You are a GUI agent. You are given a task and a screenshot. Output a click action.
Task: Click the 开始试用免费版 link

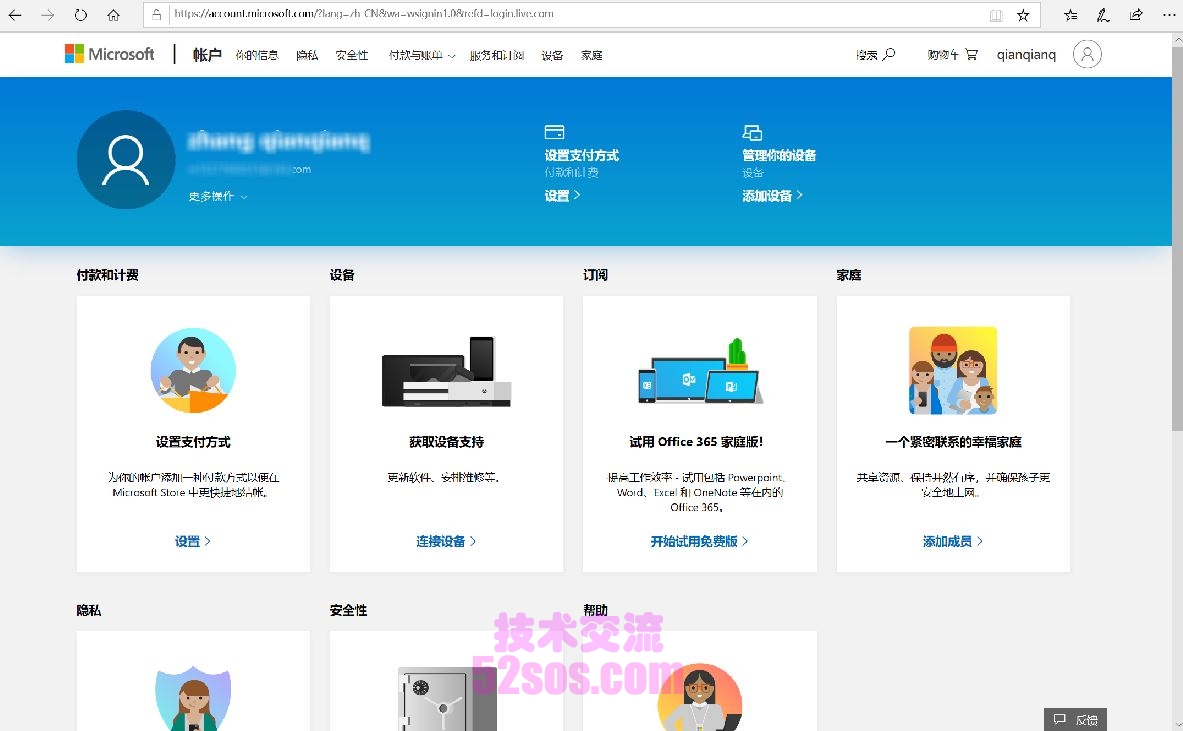(x=699, y=541)
